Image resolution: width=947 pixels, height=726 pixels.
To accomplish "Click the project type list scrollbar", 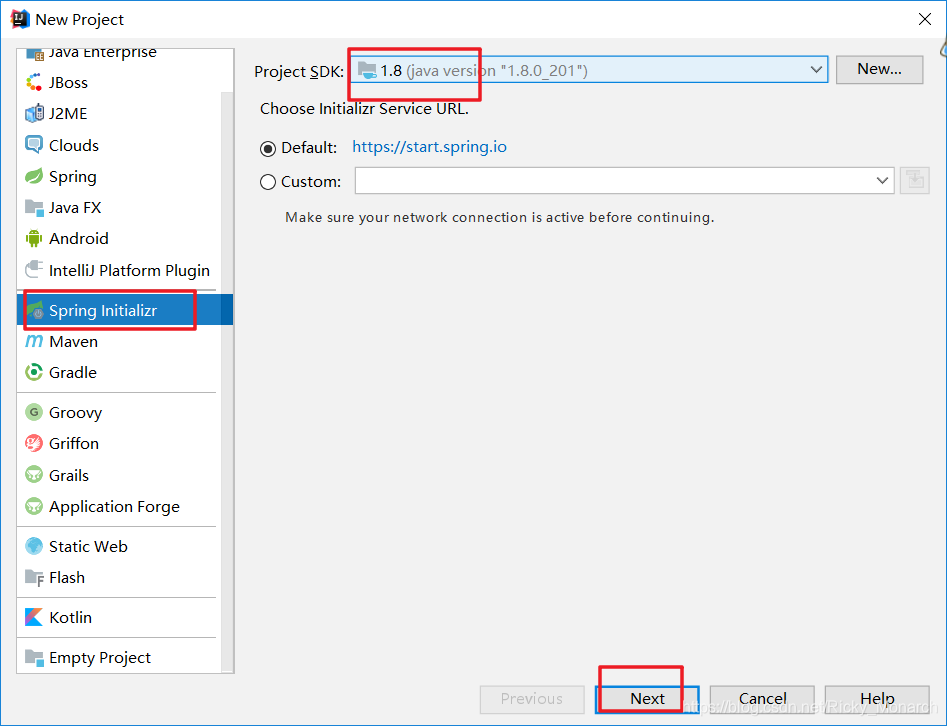I will 227,381.
